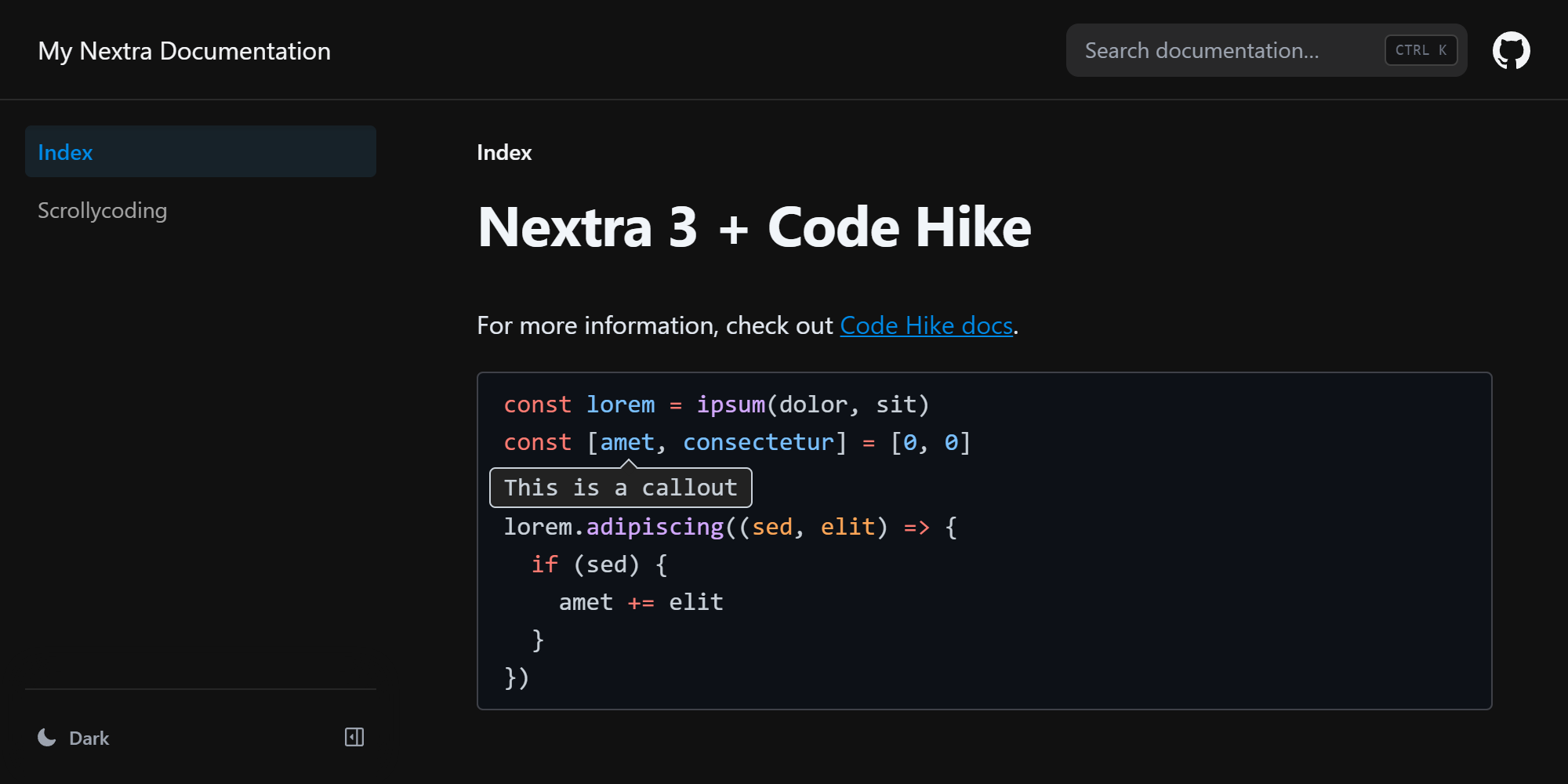Image resolution: width=1568 pixels, height=784 pixels.
Task: Click the lorem variable in the first line
Action: click(x=620, y=405)
